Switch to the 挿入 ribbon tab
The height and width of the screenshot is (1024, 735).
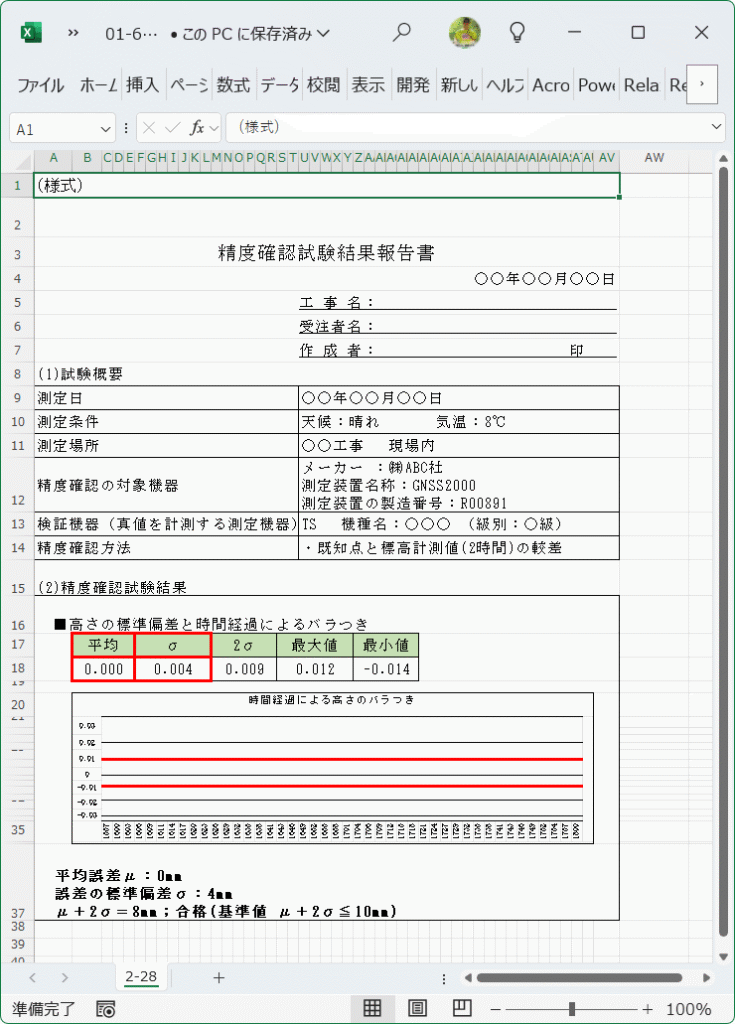tap(142, 85)
